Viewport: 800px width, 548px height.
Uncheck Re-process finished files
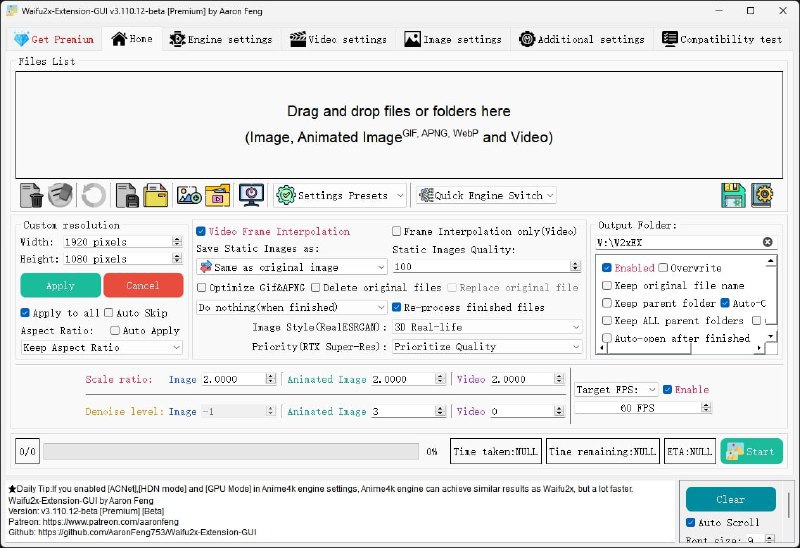click(397, 307)
